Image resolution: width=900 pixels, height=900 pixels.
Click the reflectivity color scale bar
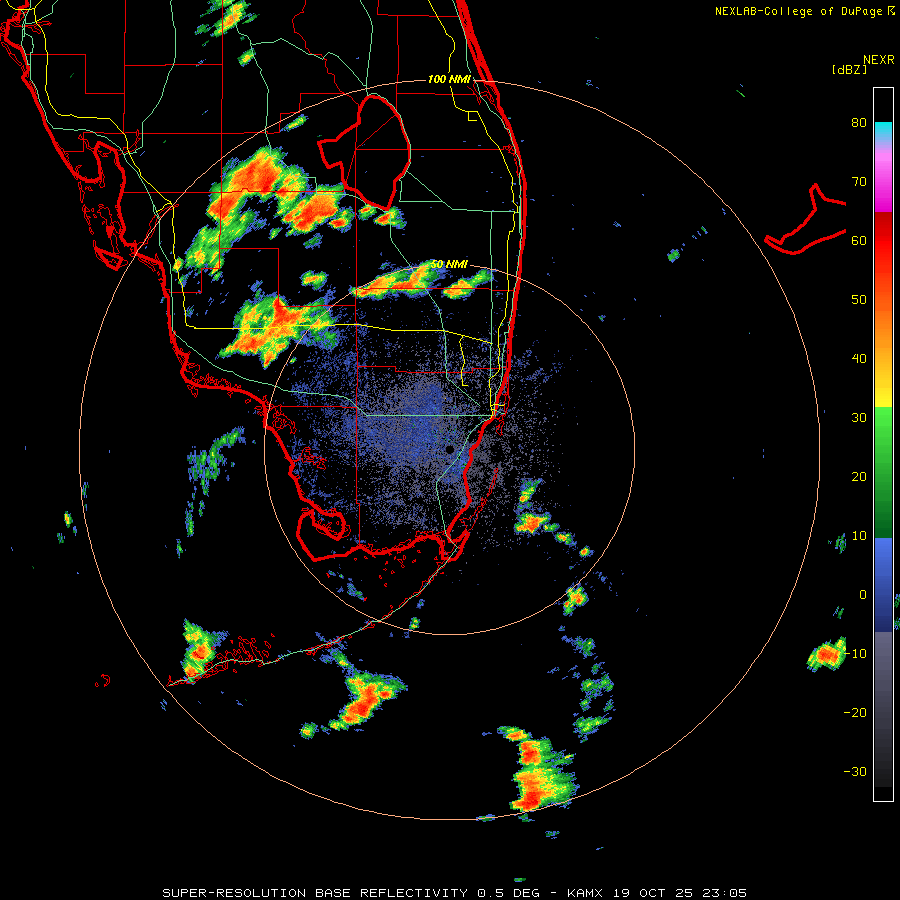pyautogui.click(x=883, y=445)
